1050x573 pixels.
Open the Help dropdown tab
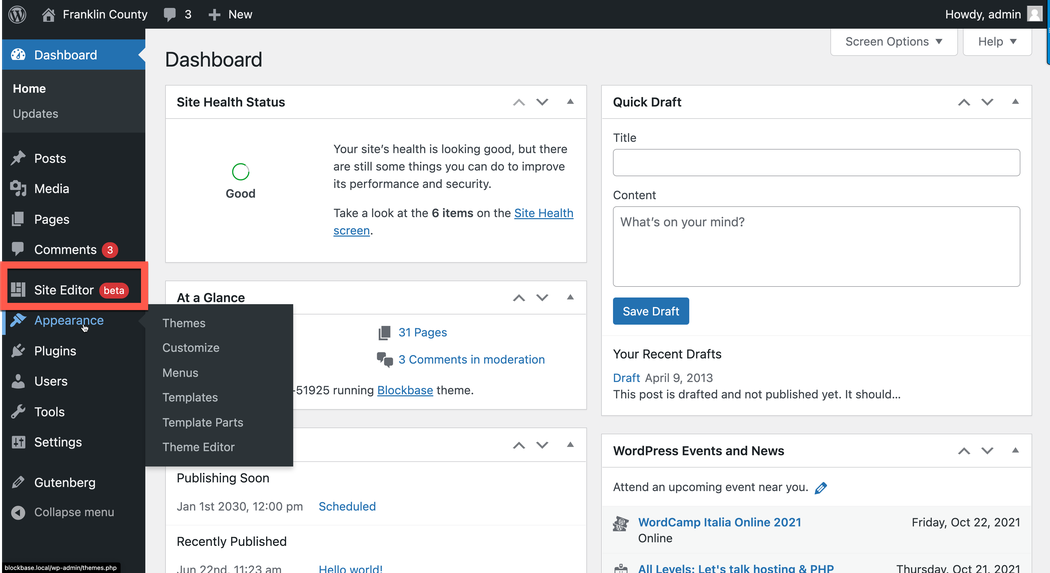pos(997,42)
